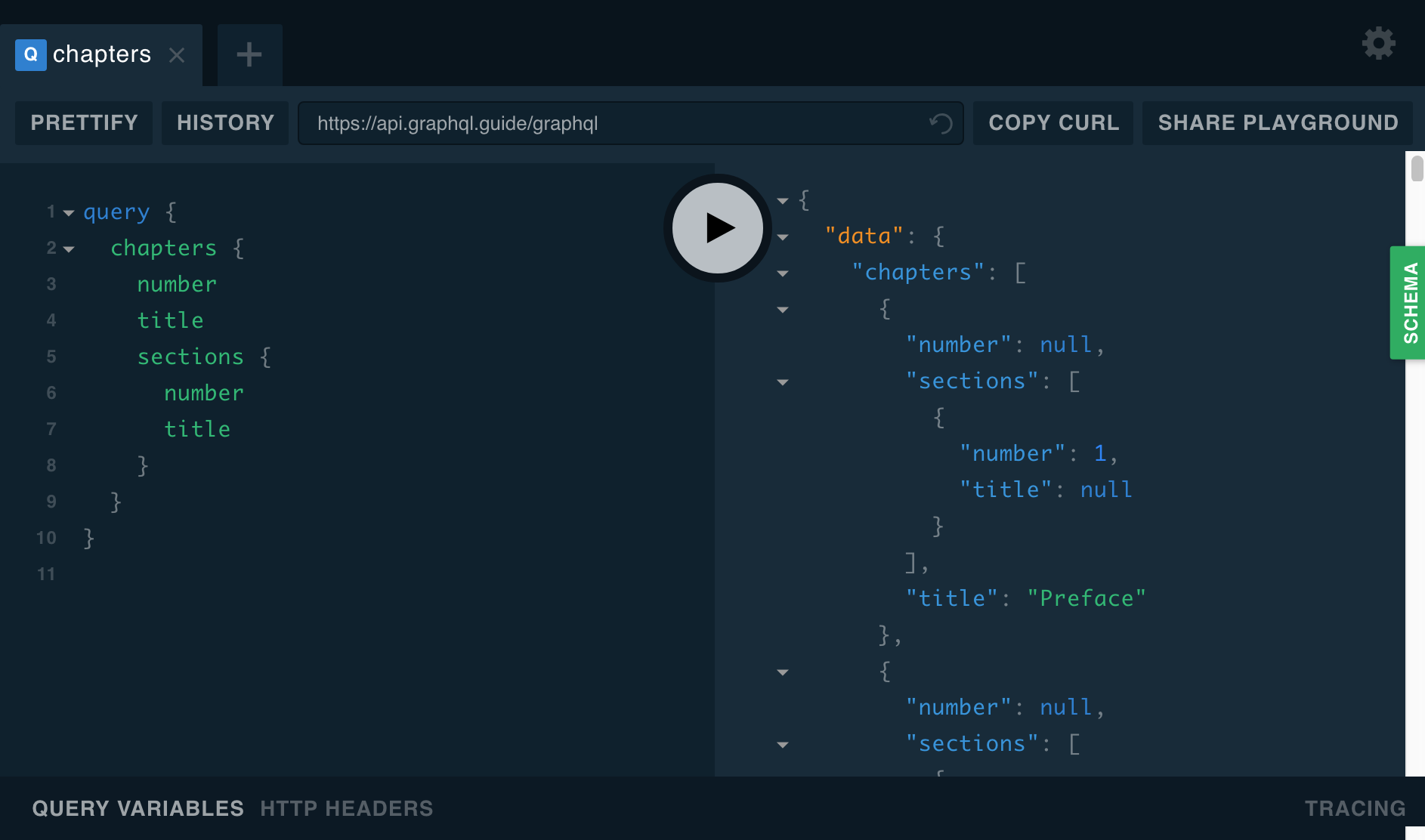Click "Preface" title value in response
1425x840 pixels.
point(1087,598)
